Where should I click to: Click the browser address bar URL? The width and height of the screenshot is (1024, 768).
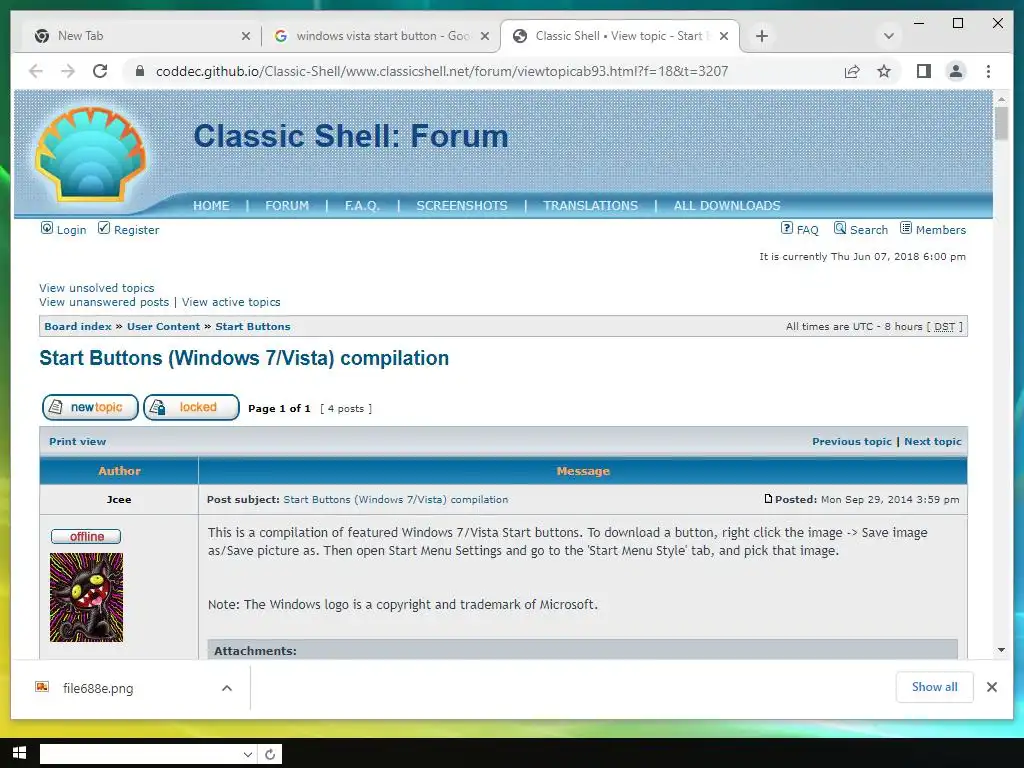pos(441,71)
